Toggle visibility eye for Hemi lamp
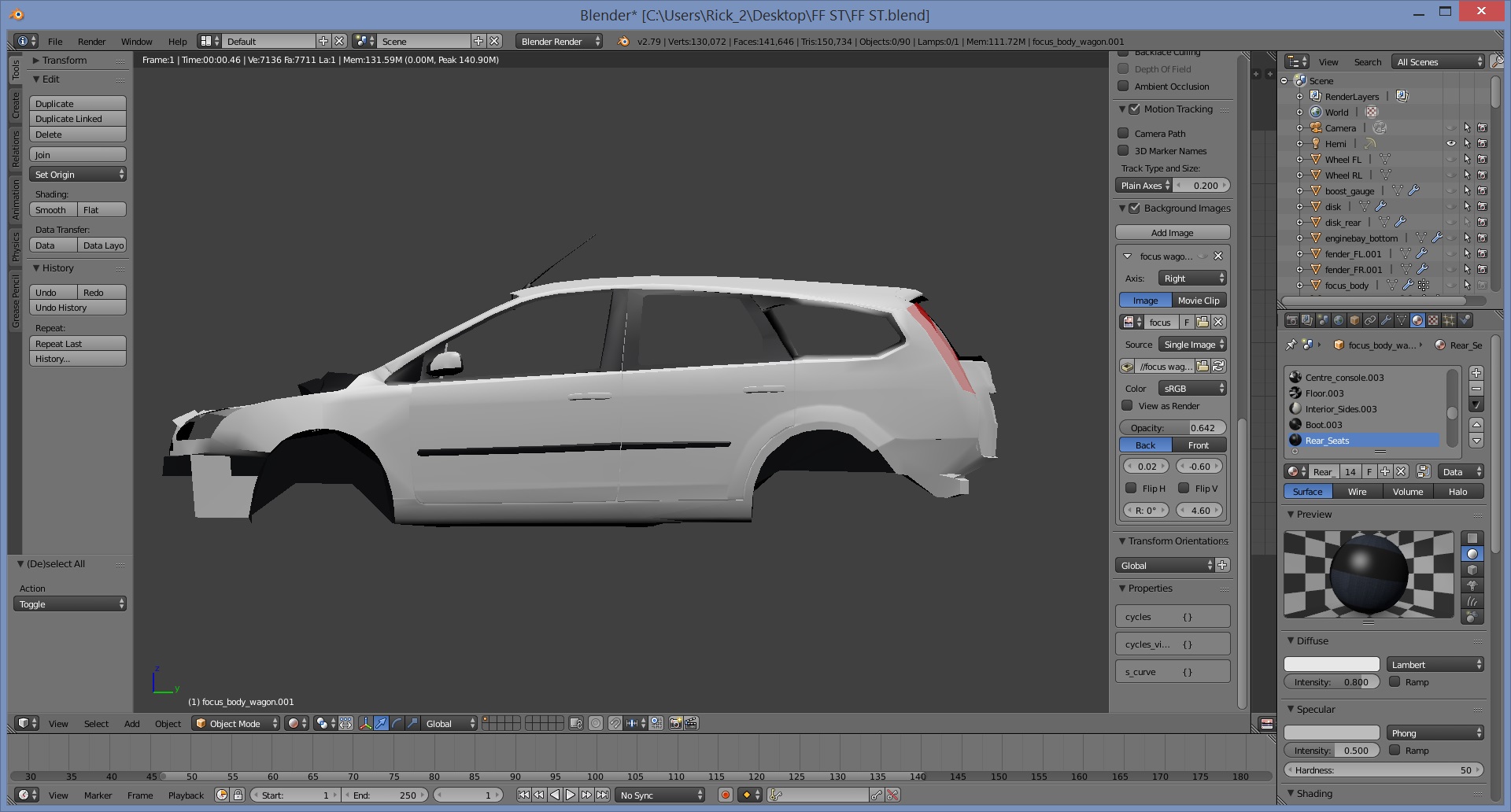The width and height of the screenshot is (1511, 812). click(1450, 144)
